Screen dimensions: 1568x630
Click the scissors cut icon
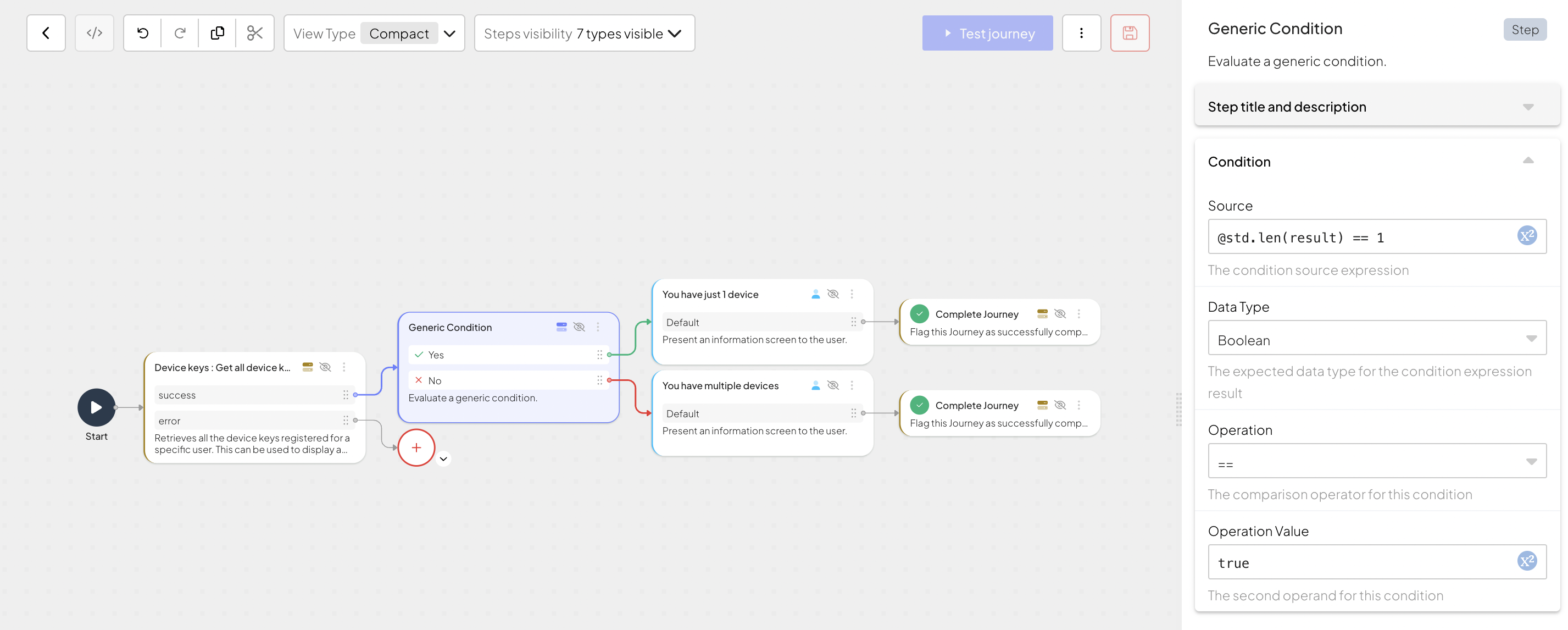(x=254, y=33)
